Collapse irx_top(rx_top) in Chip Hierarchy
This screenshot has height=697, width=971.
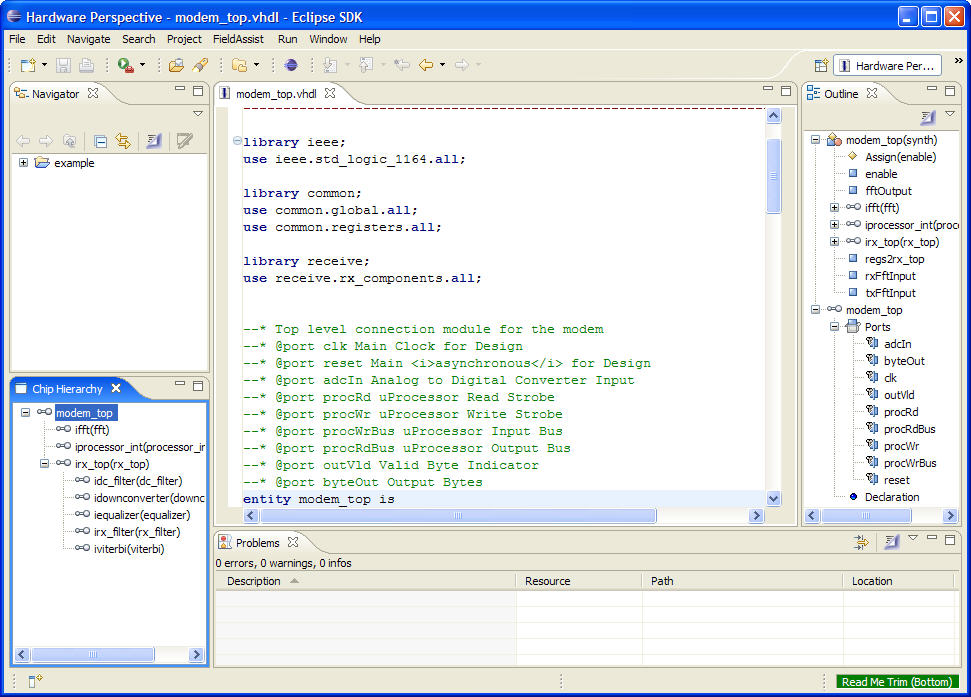45,463
